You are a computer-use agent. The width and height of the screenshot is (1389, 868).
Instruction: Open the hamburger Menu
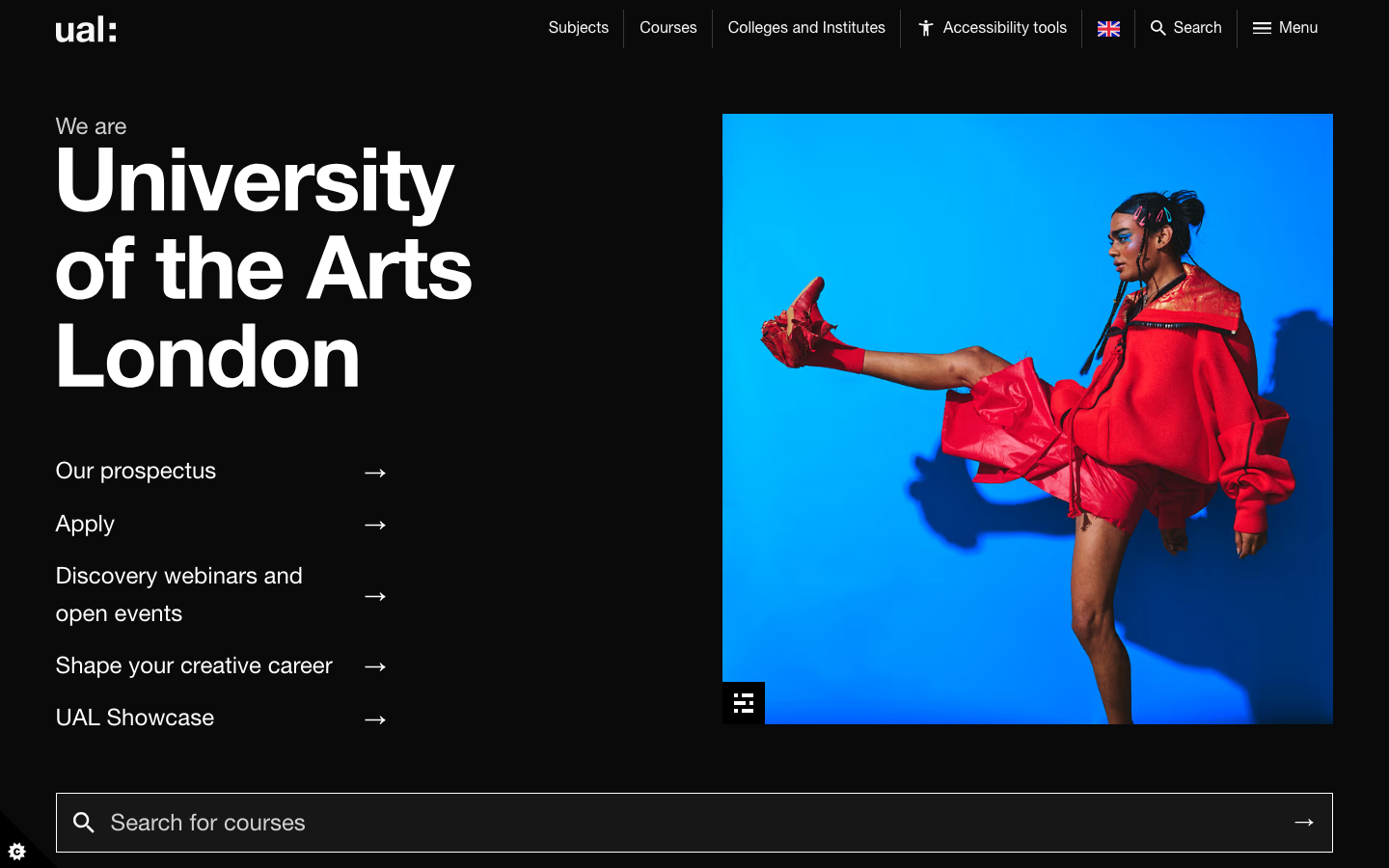point(1285,28)
